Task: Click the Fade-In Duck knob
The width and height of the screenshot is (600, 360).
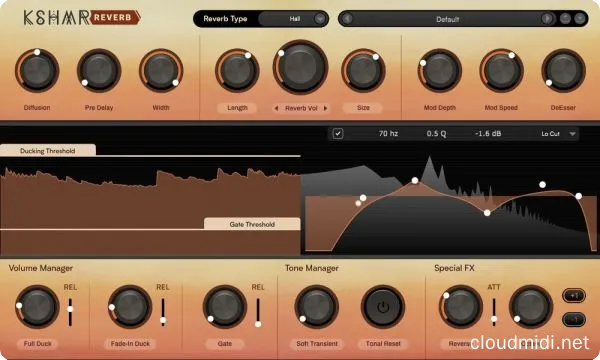Action: 130,307
